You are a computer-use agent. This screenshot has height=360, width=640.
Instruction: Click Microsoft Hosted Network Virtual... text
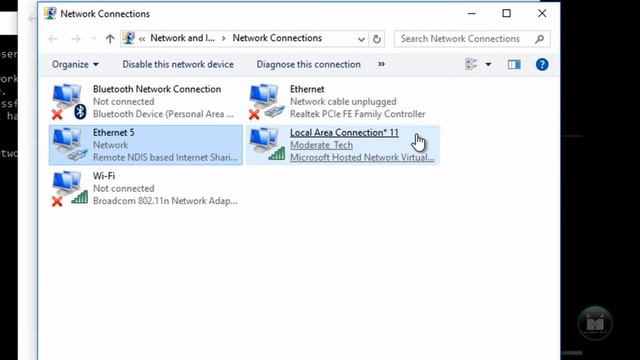pyautogui.click(x=362, y=158)
